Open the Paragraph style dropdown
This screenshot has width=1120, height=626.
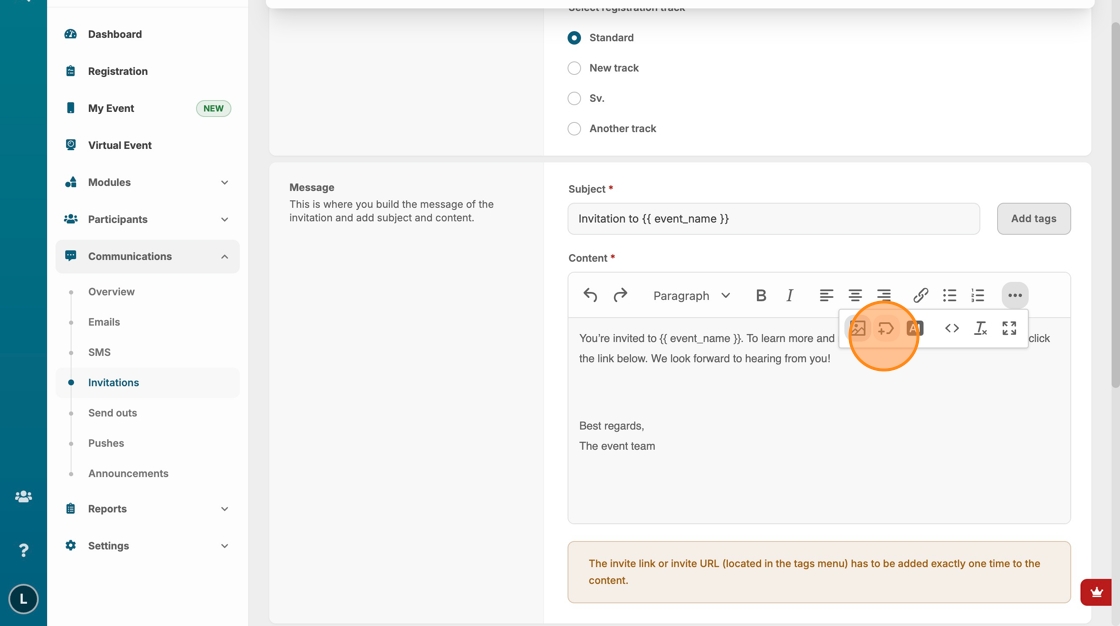coord(691,296)
